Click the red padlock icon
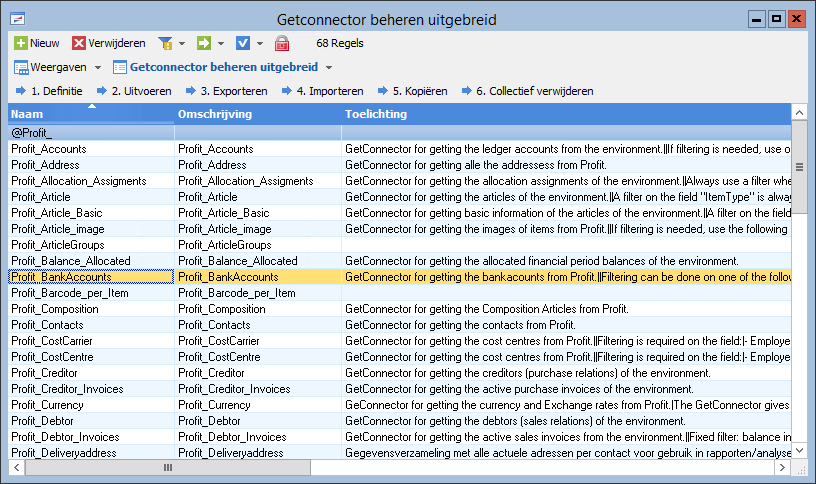Screen dimensions: 816x484 click(282, 43)
